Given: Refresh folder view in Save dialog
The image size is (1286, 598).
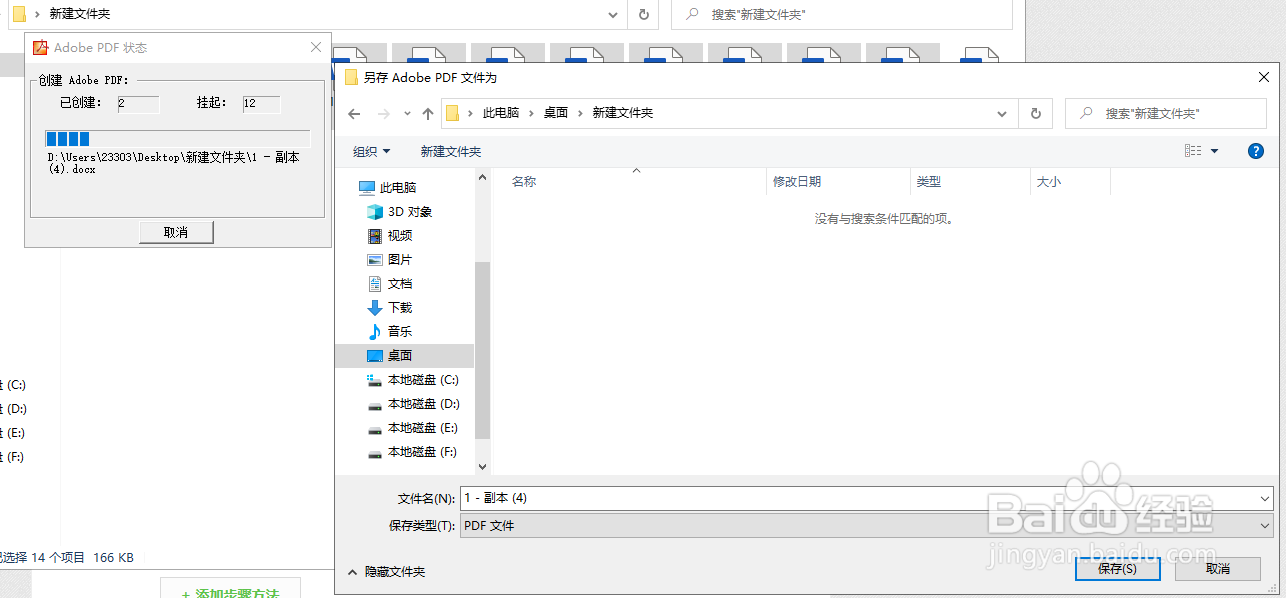Looking at the screenshot, I should coord(1035,114).
